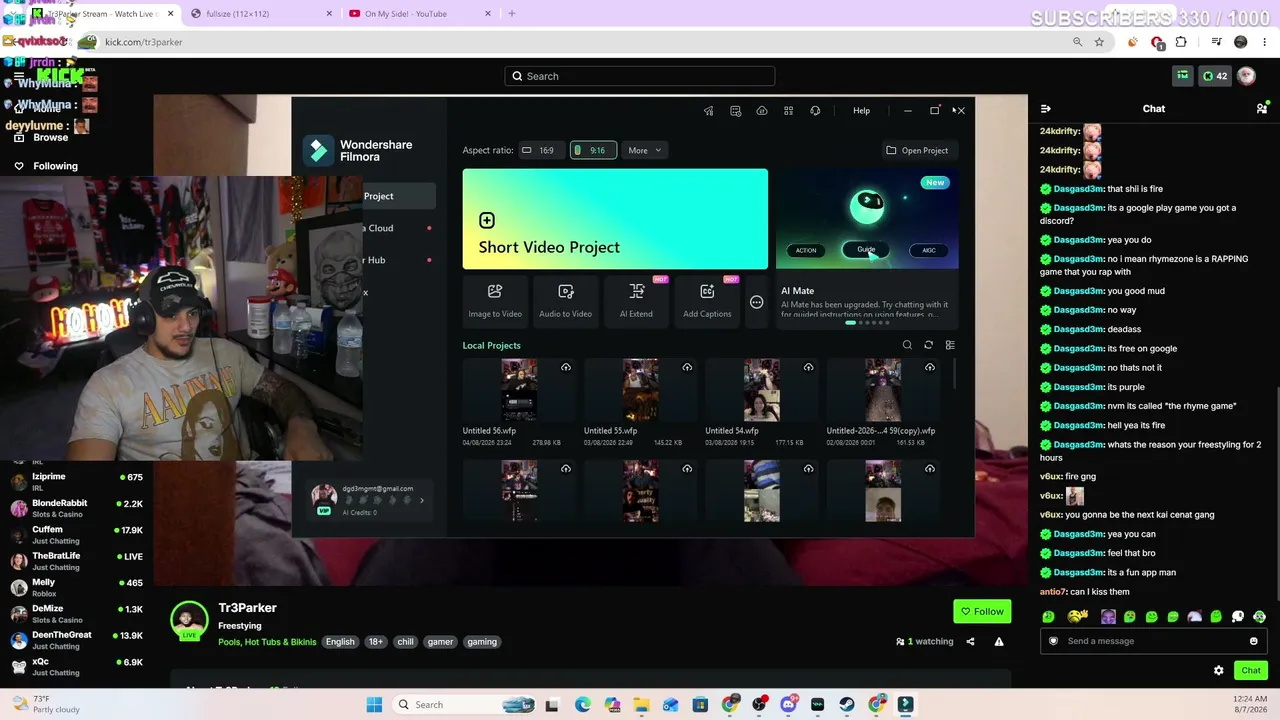Screen dimensions: 1280x720
Task: Open BlondeRabbit channel in sidebar
Action: click(77, 508)
